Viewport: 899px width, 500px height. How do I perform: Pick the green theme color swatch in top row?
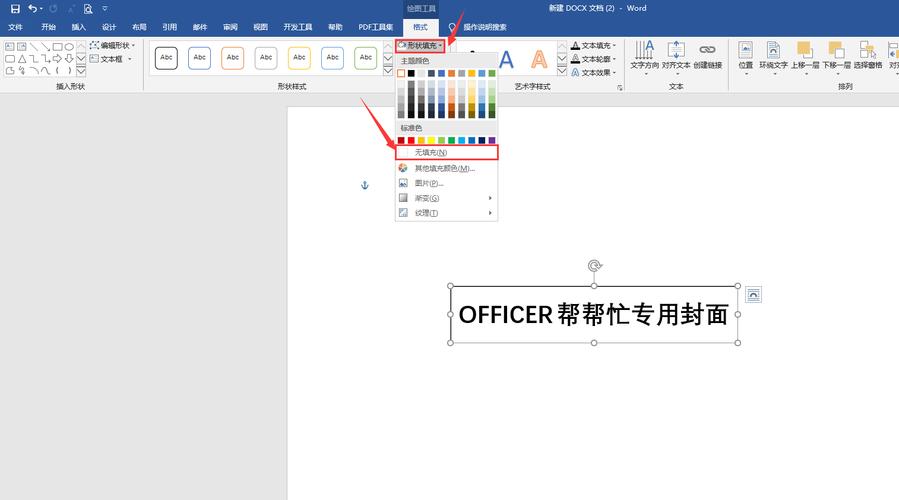tap(491, 73)
